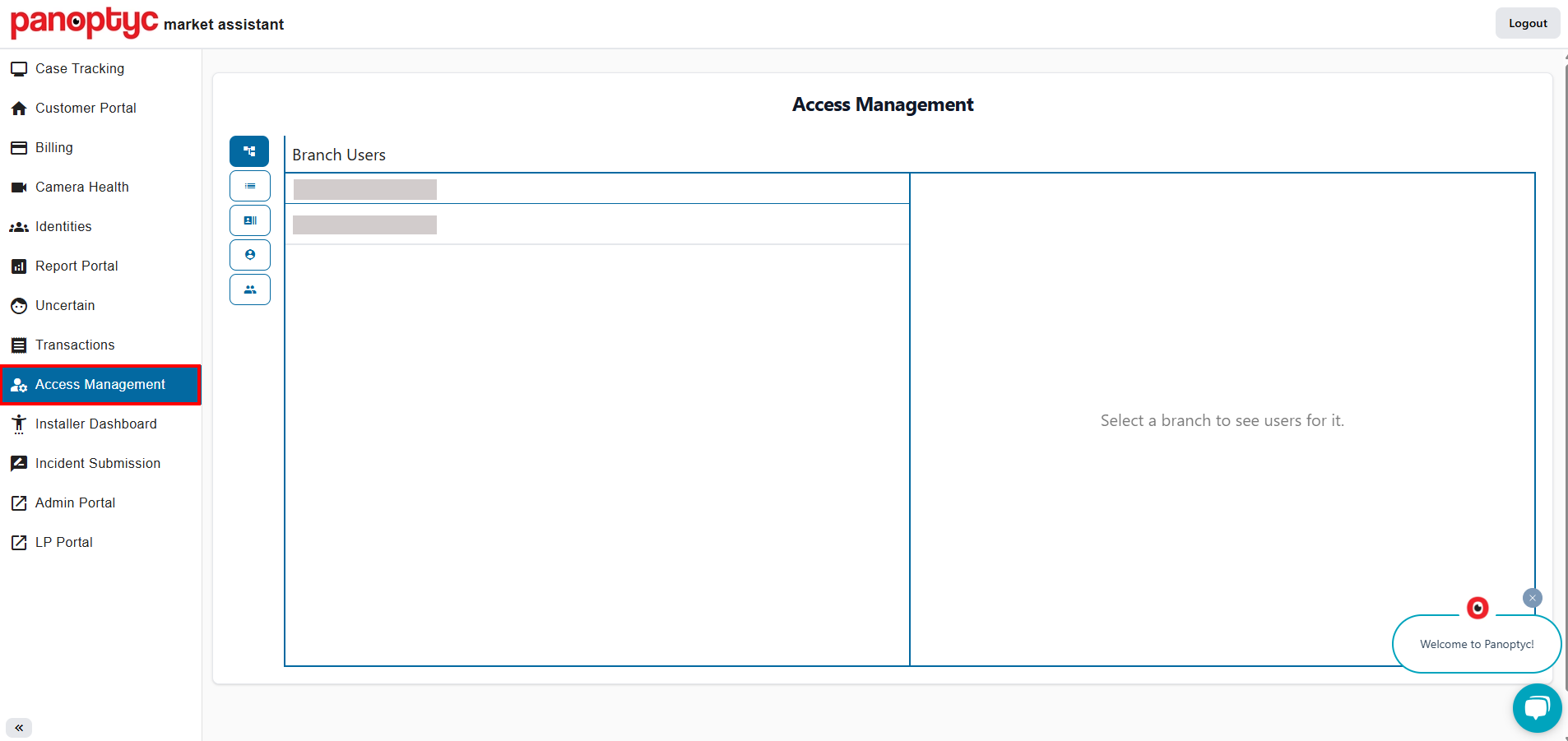The height and width of the screenshot is (741, 1568).
Task: Select the branch hierarchy tree view icon
Action: click(249, 151)
